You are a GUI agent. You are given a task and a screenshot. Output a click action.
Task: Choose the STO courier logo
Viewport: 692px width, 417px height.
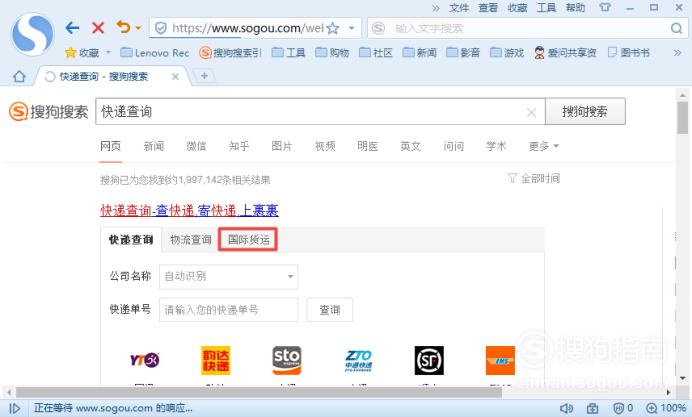287,361
